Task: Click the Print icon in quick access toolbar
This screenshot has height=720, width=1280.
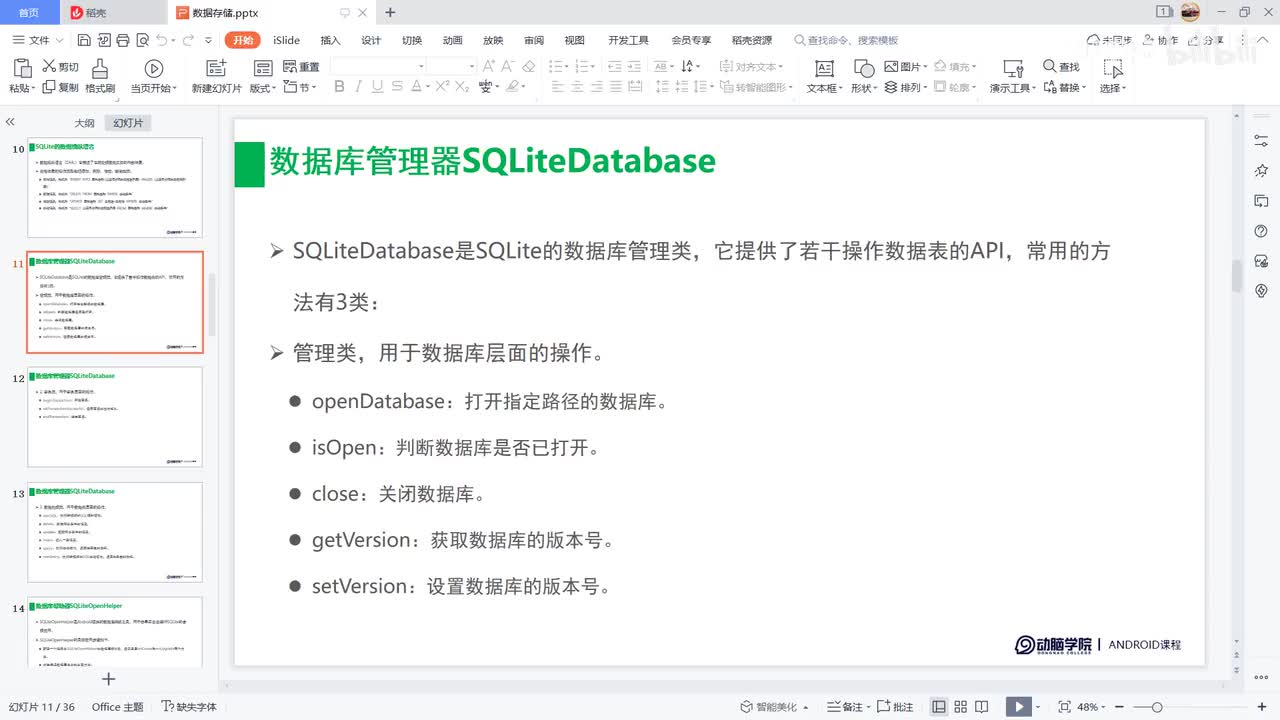Action: [123, 40]
